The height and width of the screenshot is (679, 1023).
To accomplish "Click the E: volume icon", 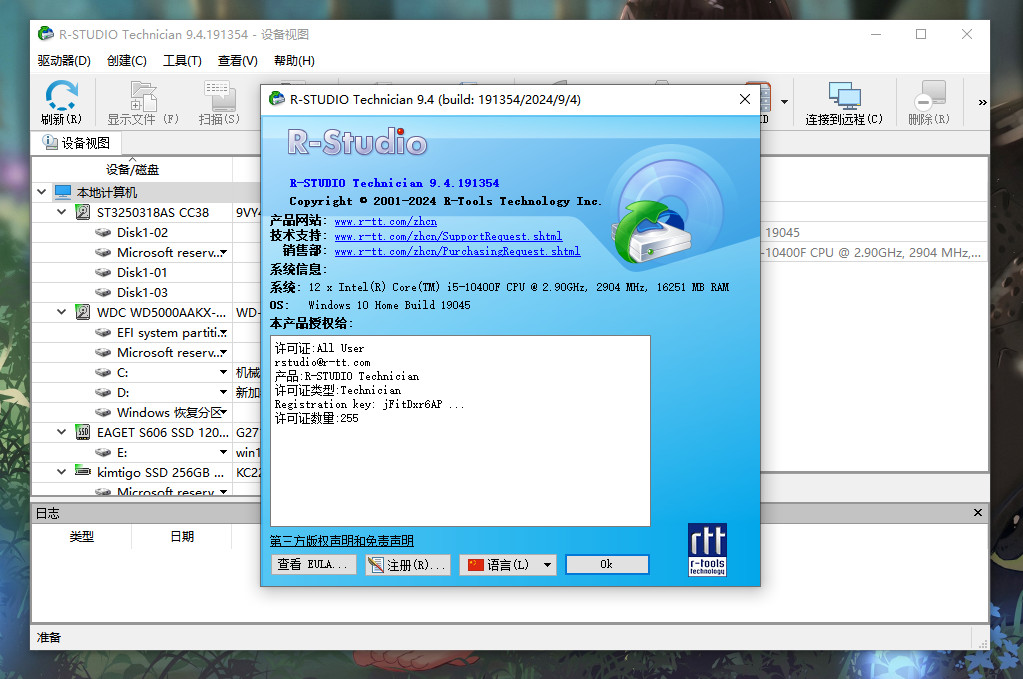I will [103, 453].
